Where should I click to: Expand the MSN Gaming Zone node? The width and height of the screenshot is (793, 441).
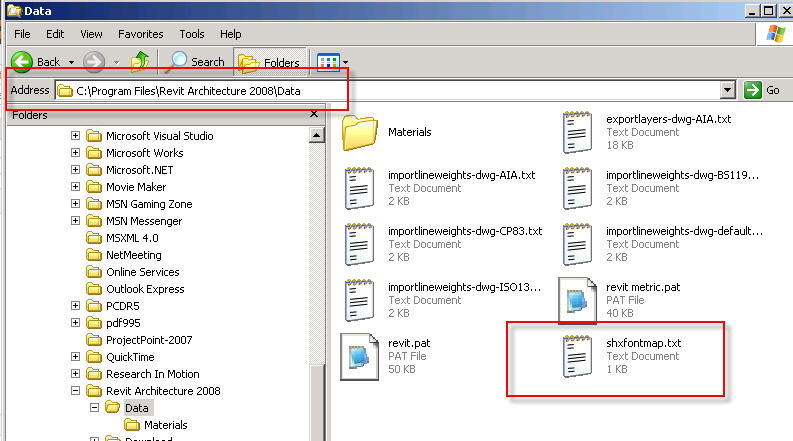[x=75, y=204]
